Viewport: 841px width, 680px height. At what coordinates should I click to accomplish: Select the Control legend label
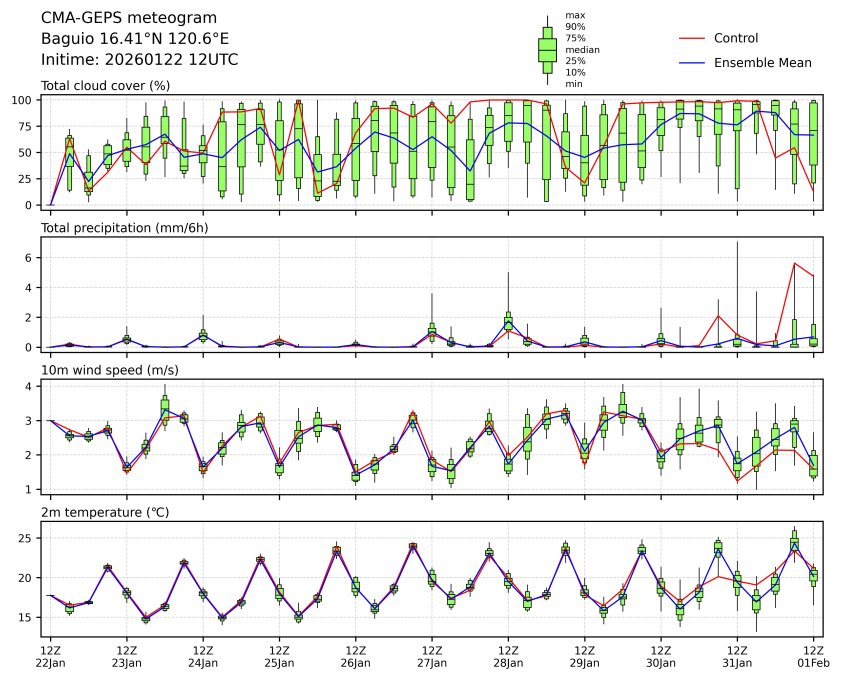[735, 38]
